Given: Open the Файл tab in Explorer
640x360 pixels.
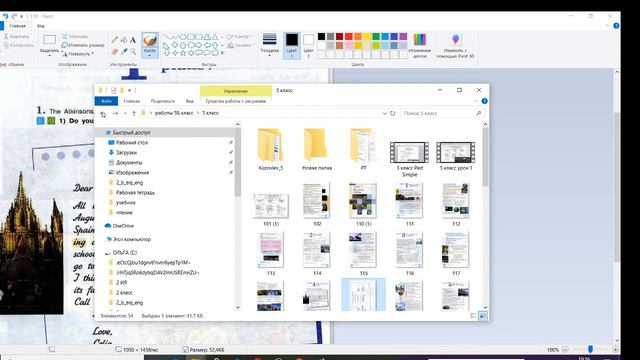Looking at the screenshot, I should coord(106,101).
